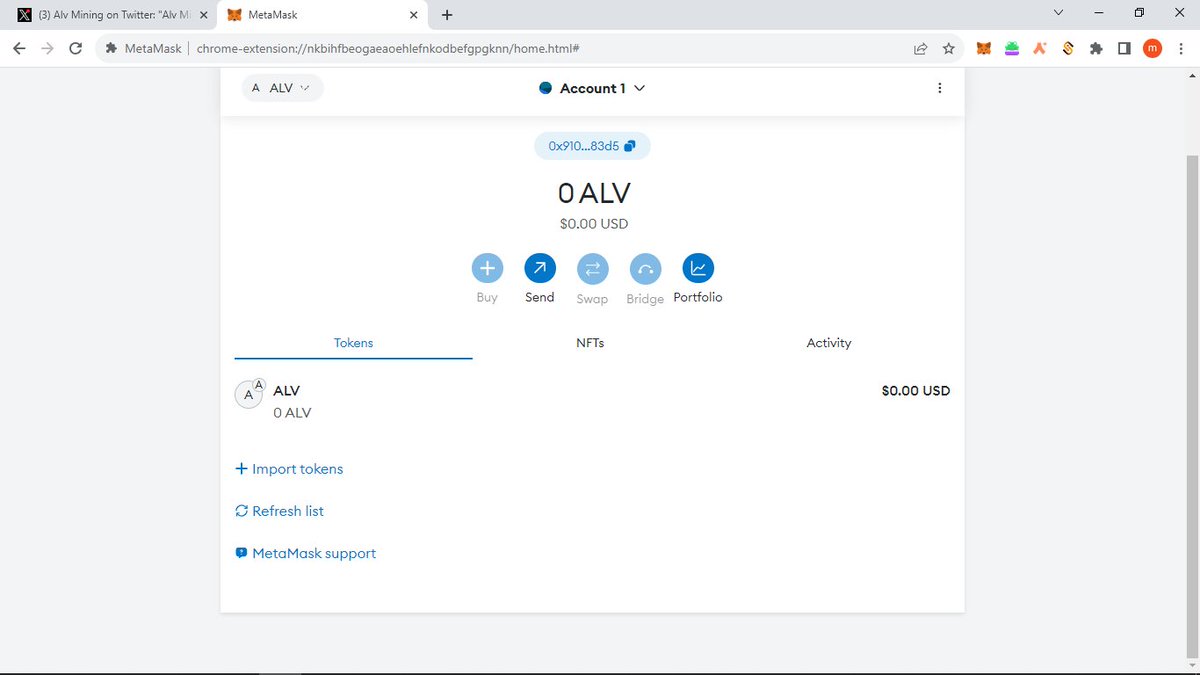Click the Import tokens link
Viewport: 1200px width, 675px height.
pyautogui.click(x=289, y=469)
